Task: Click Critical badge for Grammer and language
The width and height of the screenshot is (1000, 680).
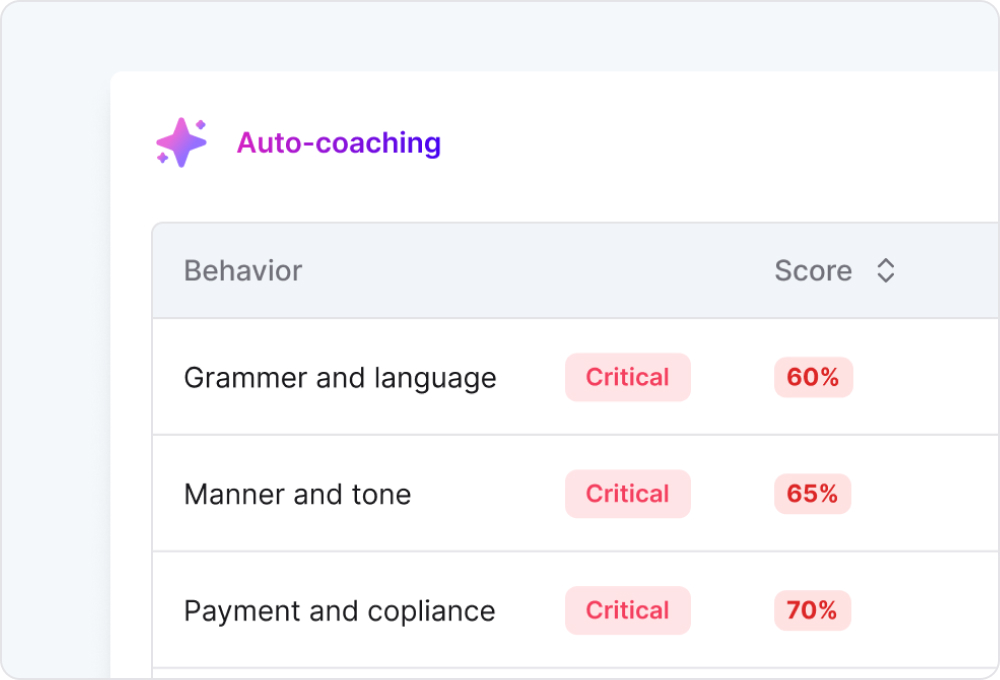Action: [628, 377]
